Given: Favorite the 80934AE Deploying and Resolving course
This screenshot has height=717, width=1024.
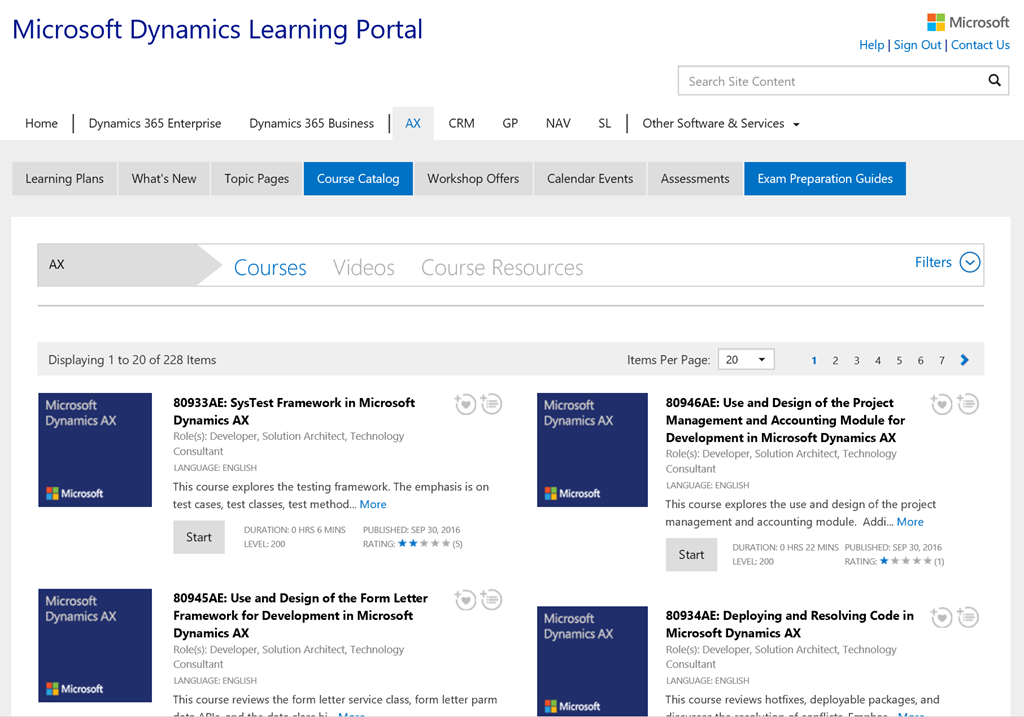Looking at the screenshot, I should pos(941,618).
